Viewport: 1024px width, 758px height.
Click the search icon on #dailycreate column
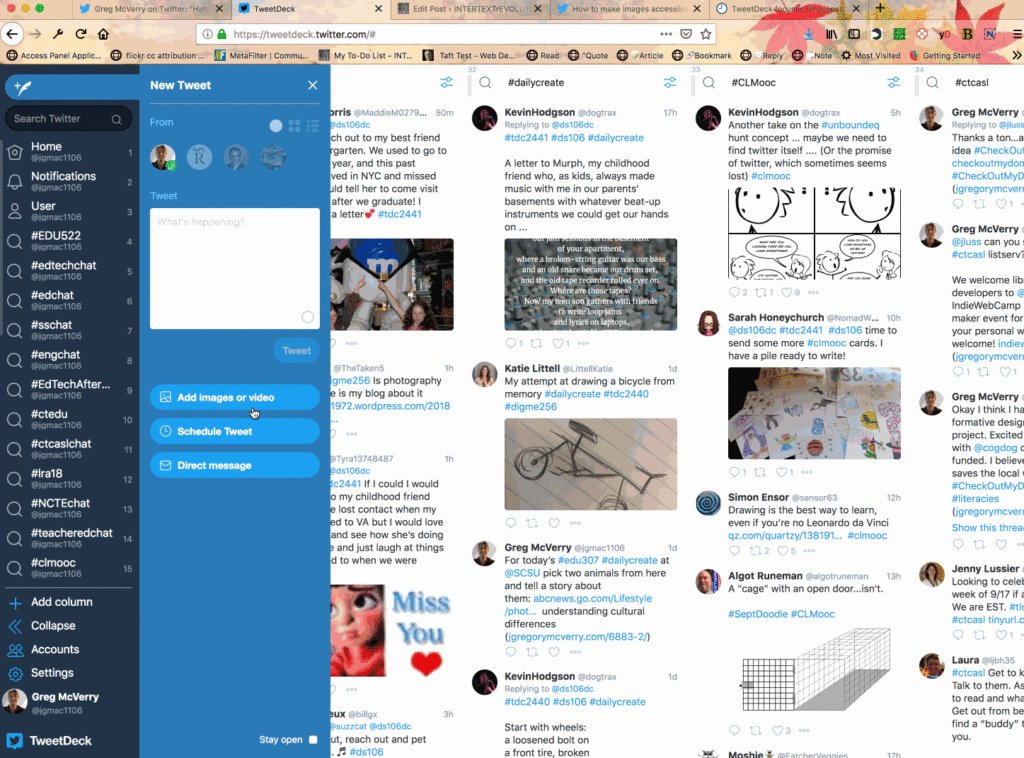point(485,82)
